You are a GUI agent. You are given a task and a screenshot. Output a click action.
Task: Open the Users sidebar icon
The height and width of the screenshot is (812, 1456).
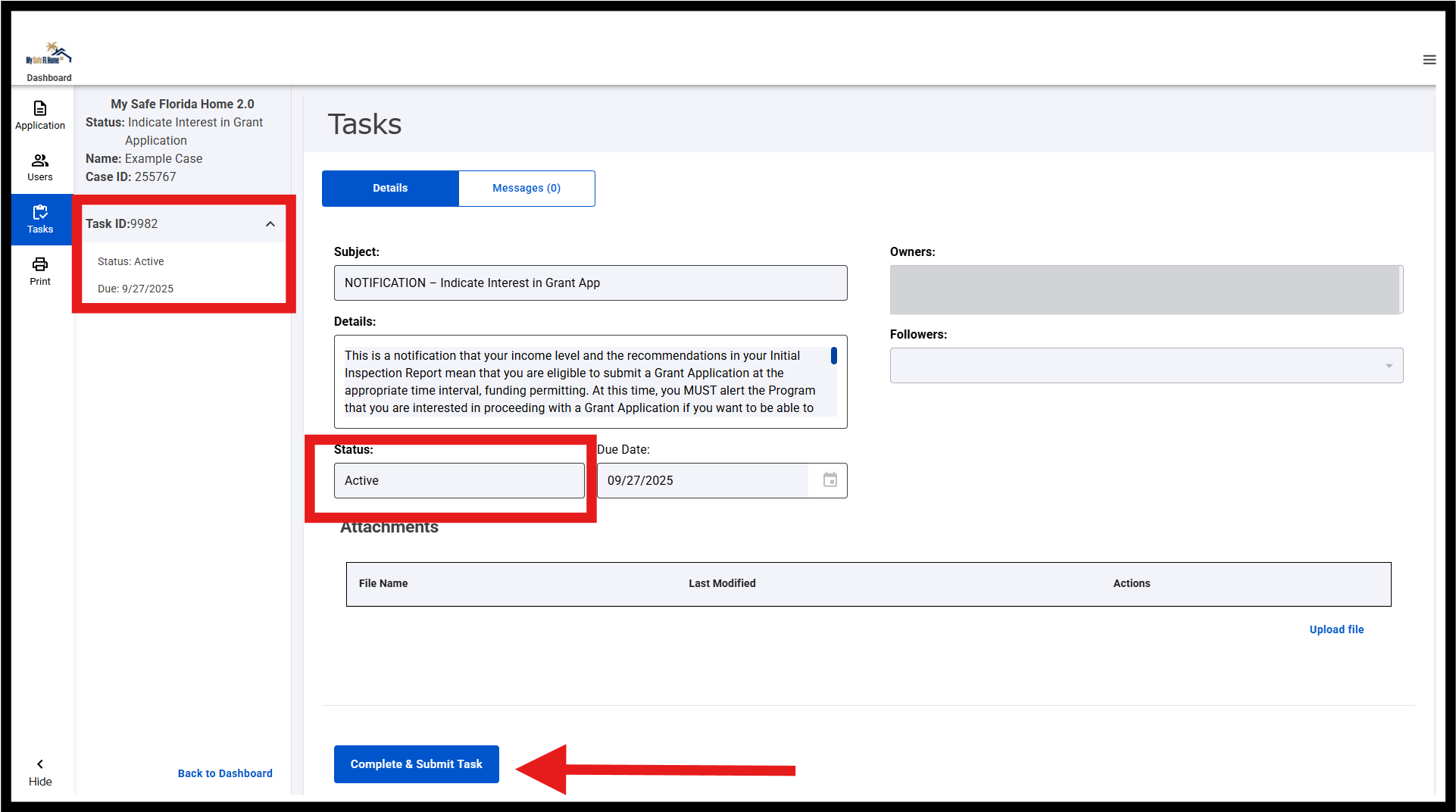[x=40, y=167]
